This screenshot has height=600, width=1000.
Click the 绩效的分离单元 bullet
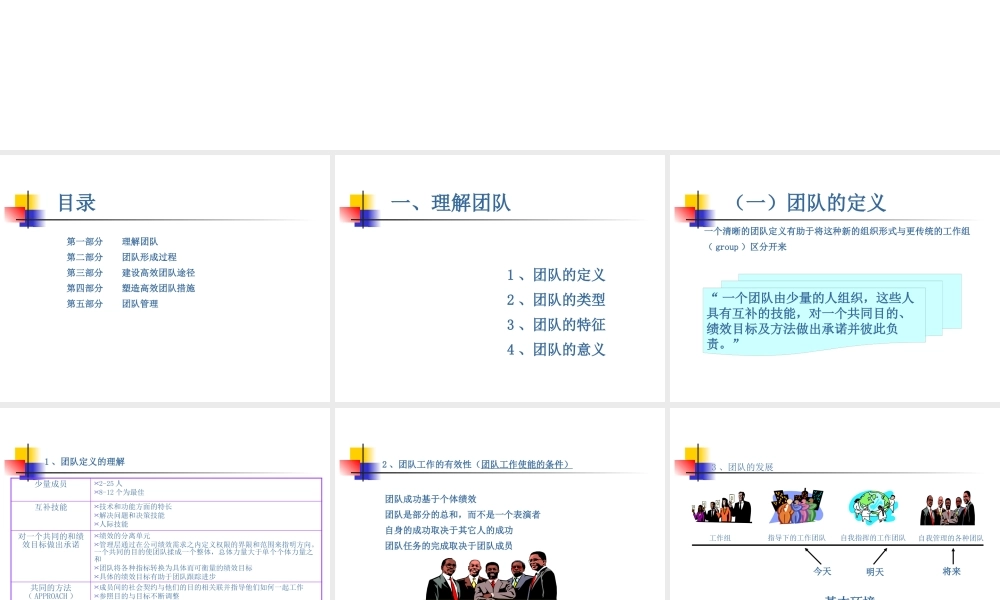pyautogui.click(x=122, y=536)
